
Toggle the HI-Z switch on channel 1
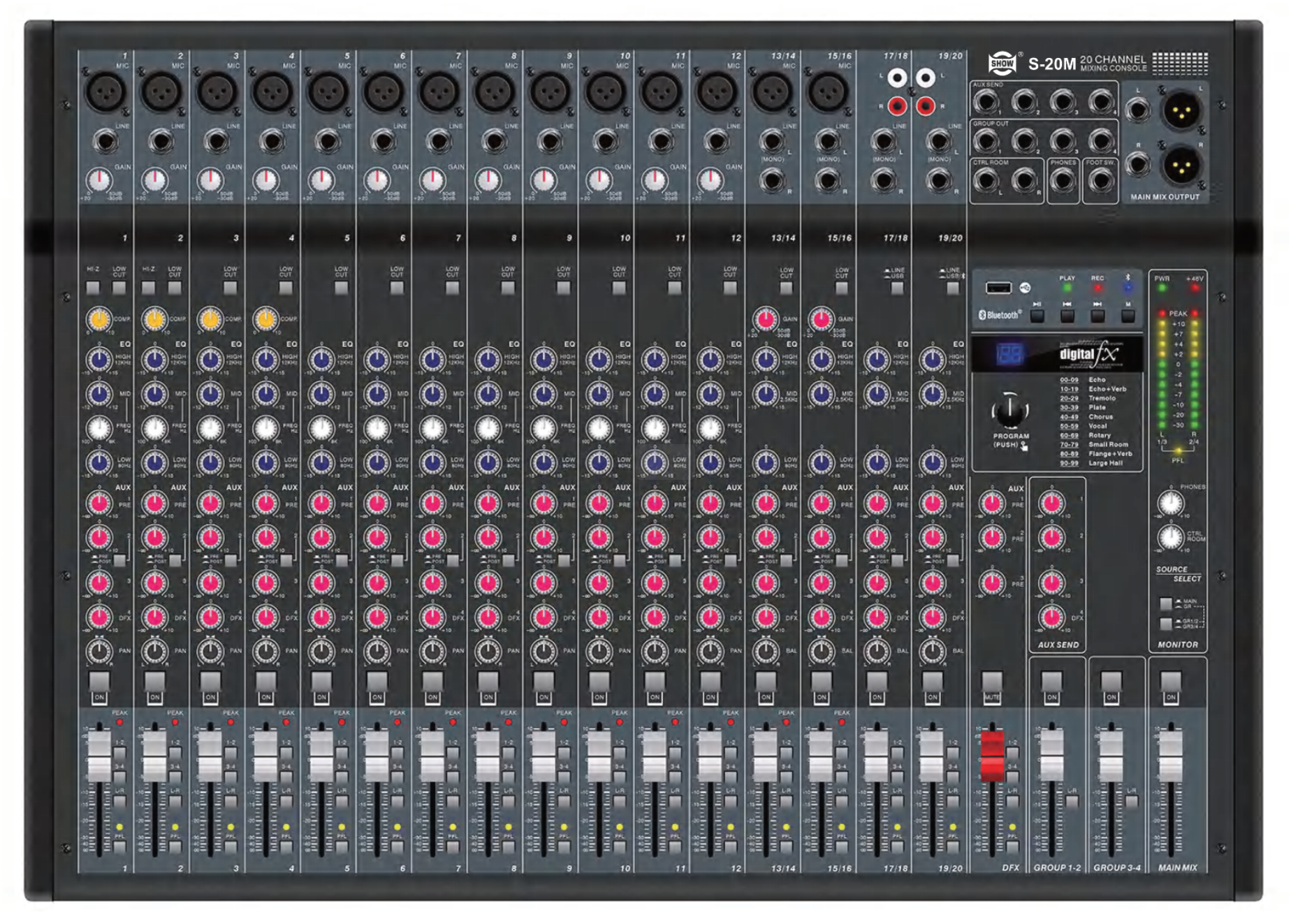93,288
